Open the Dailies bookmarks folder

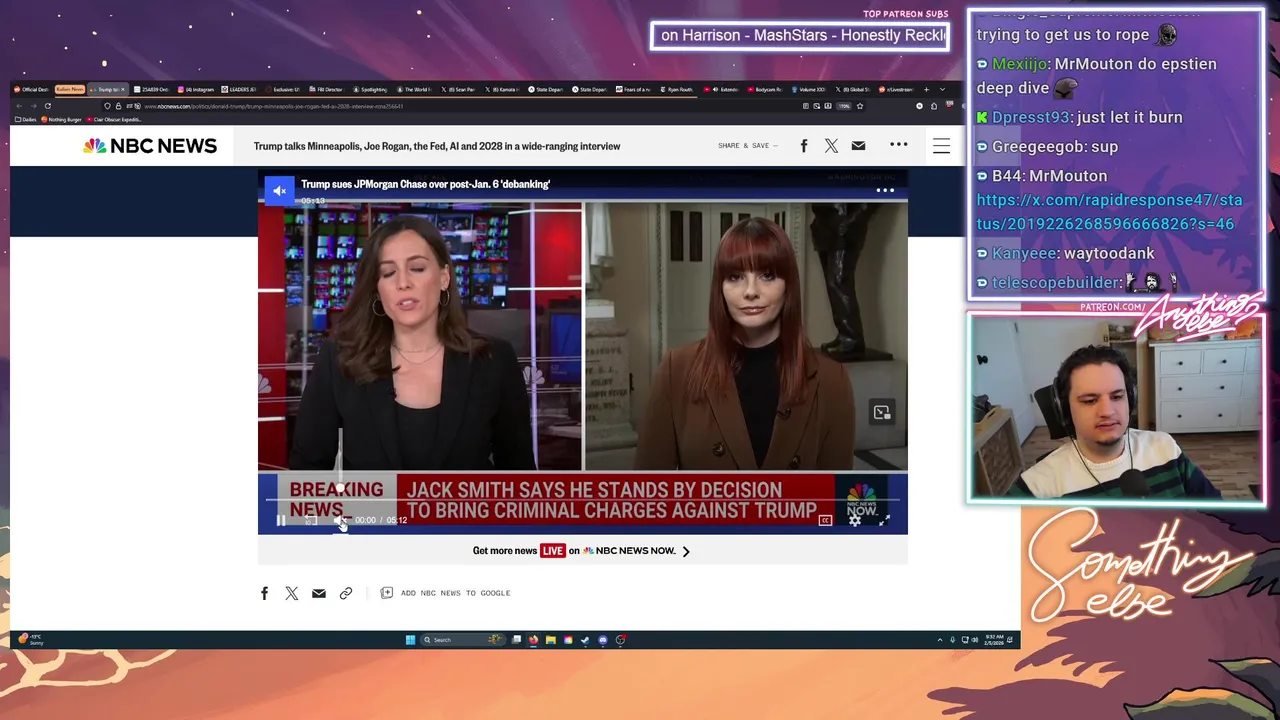[x=26, y=119]
